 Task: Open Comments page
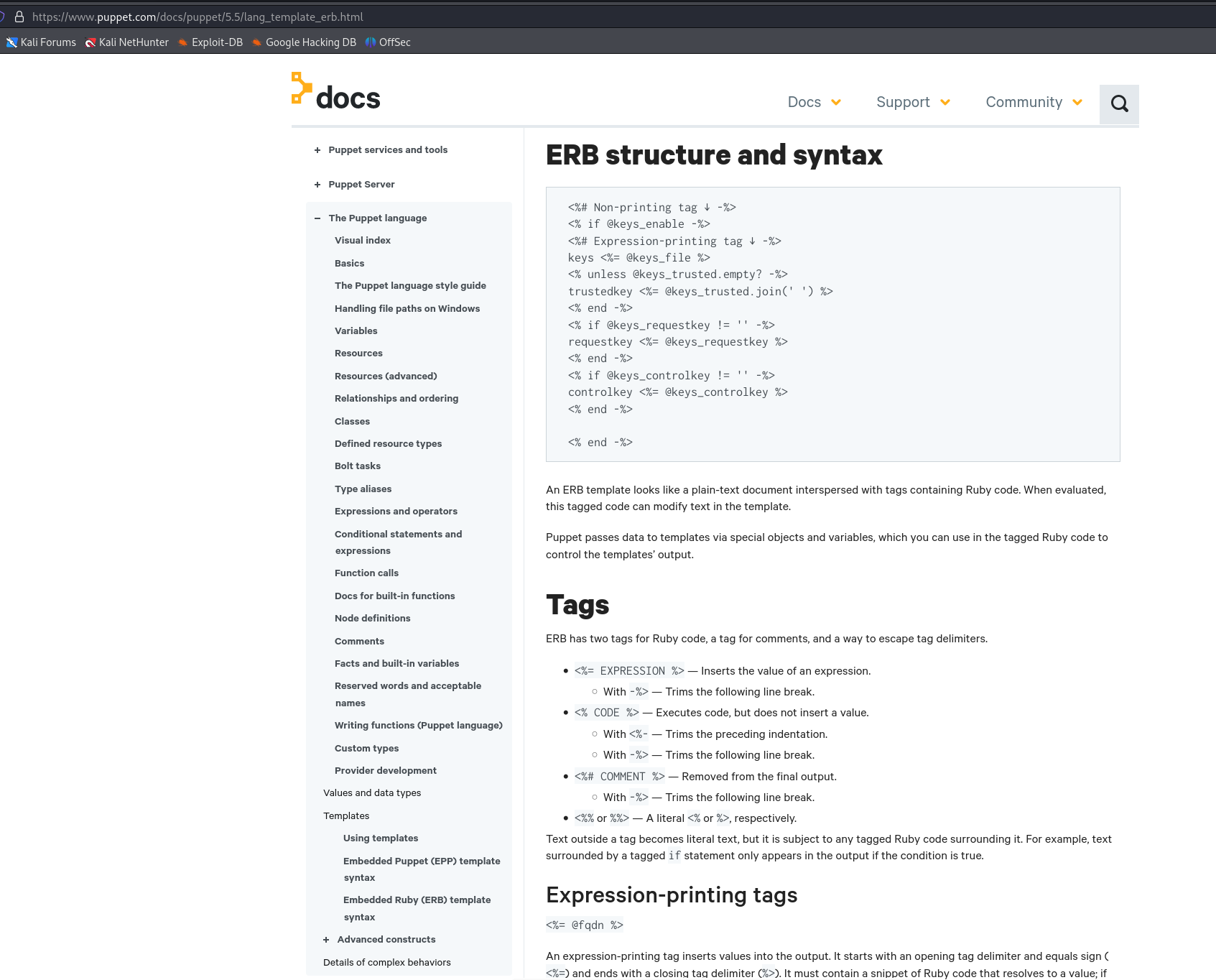tap(359, 642)
